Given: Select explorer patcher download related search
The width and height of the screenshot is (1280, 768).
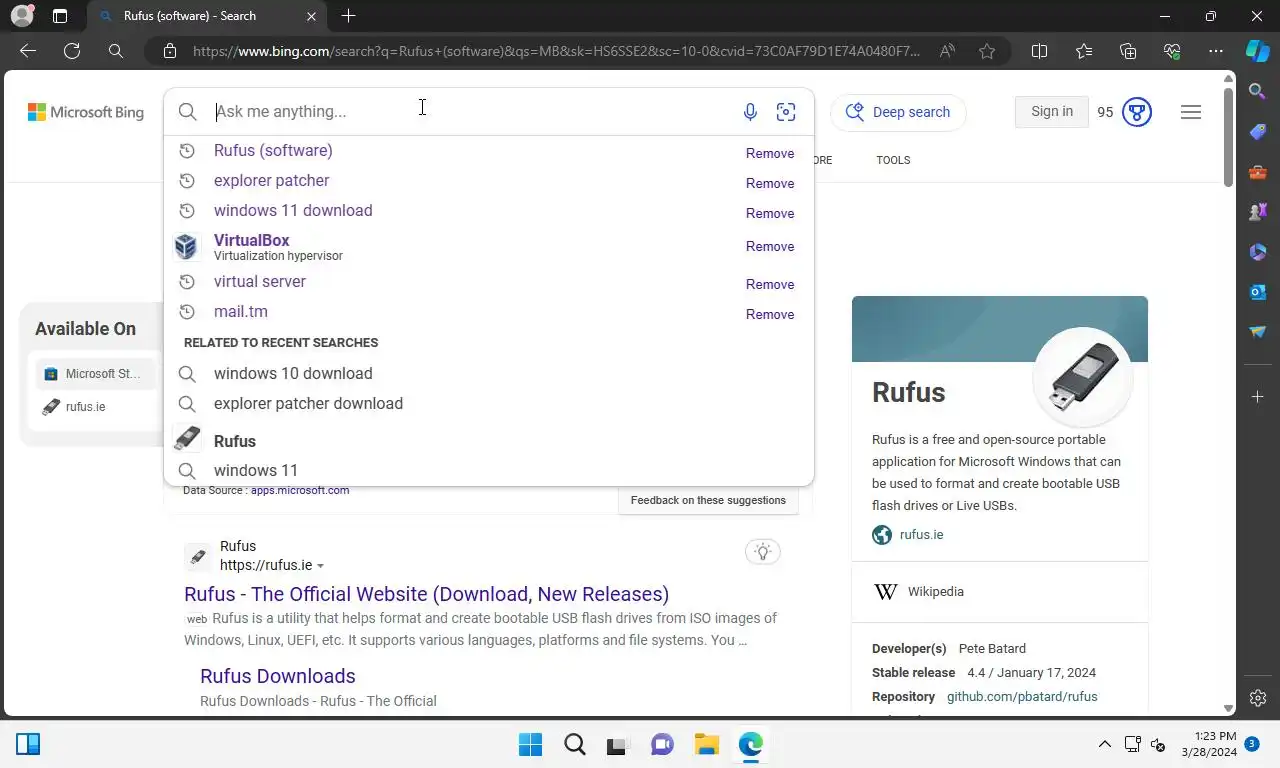Looking at the screenshot, I should coord(308,404).
